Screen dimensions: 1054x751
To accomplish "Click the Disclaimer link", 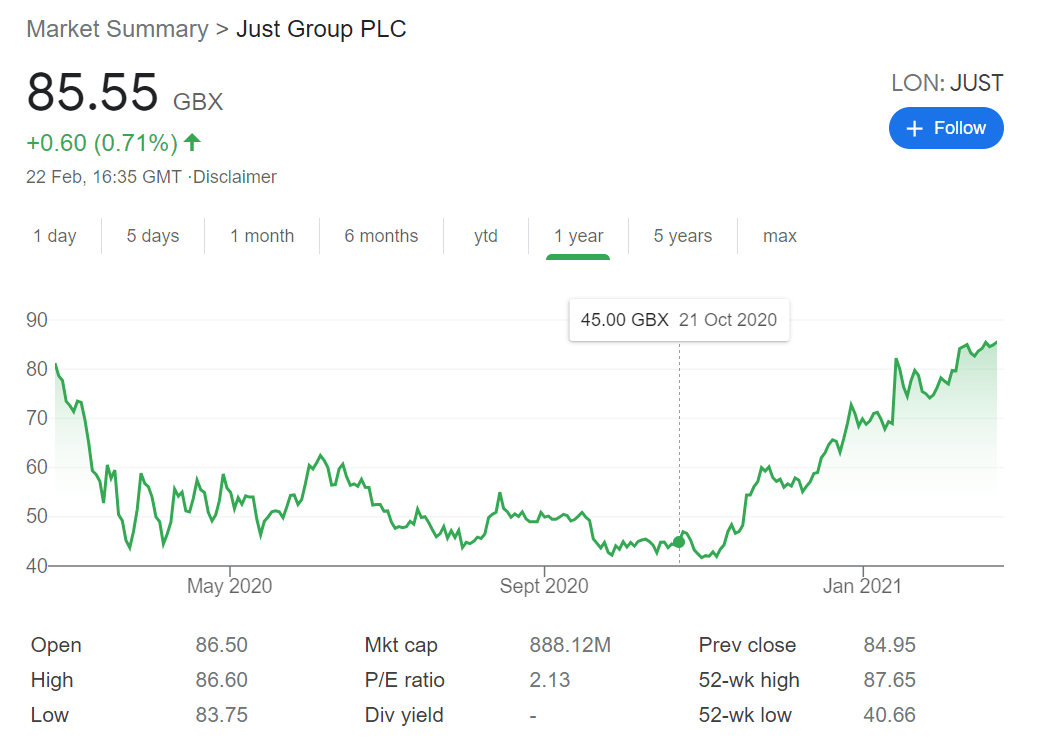I will pos(235,176).
